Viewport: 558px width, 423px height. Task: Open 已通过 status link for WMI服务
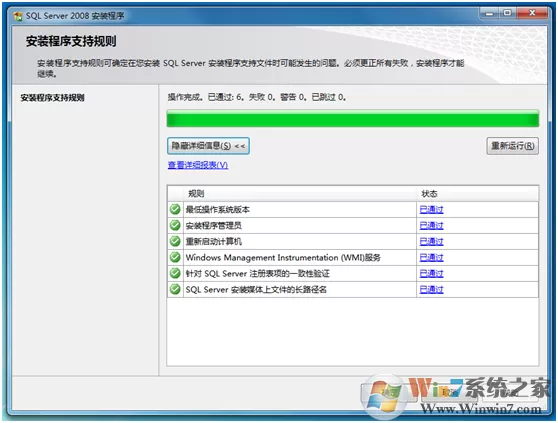[431, 258]
